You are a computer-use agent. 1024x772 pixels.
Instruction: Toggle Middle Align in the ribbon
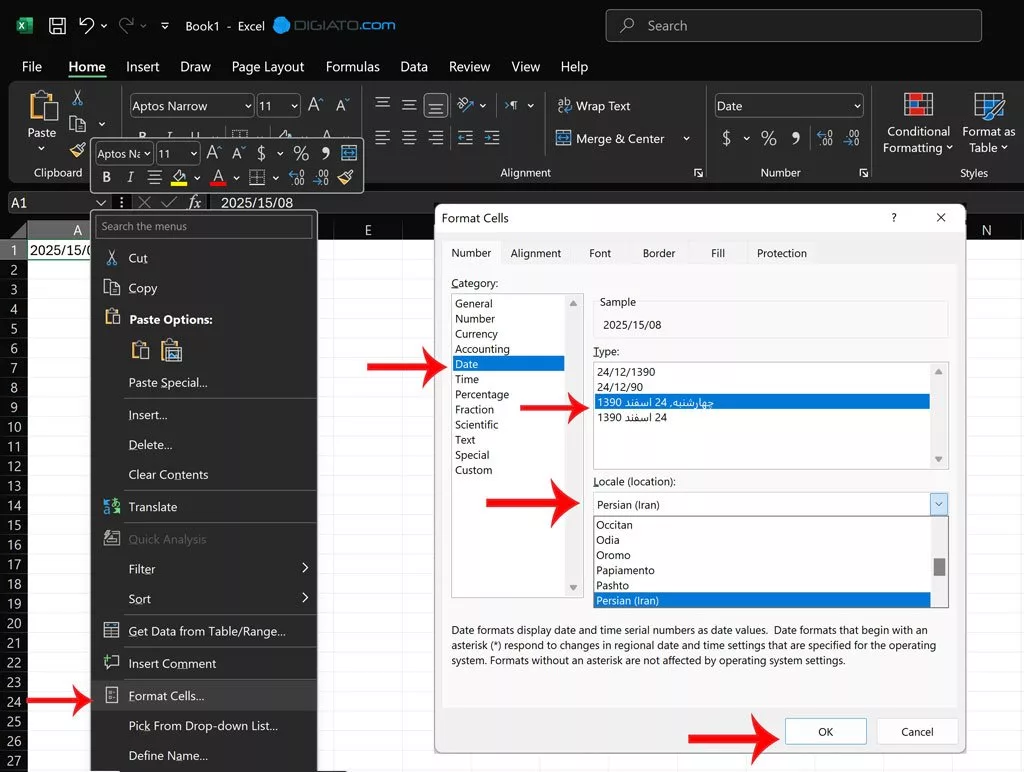click(409, 105)
